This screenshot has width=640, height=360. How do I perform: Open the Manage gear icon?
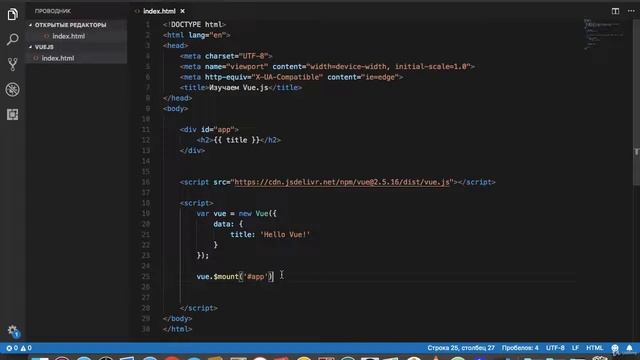click(13, 331)
